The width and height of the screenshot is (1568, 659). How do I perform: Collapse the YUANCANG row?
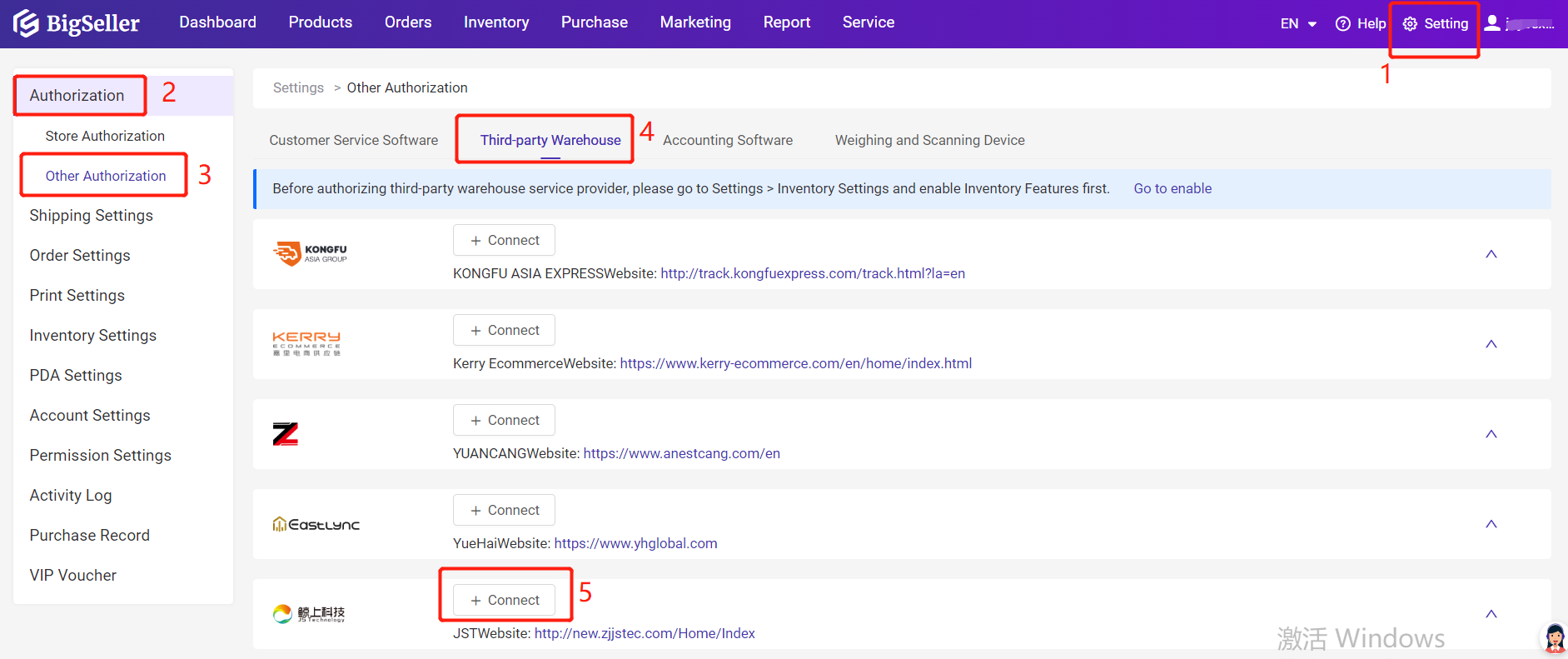click(x=1491, y=434)
